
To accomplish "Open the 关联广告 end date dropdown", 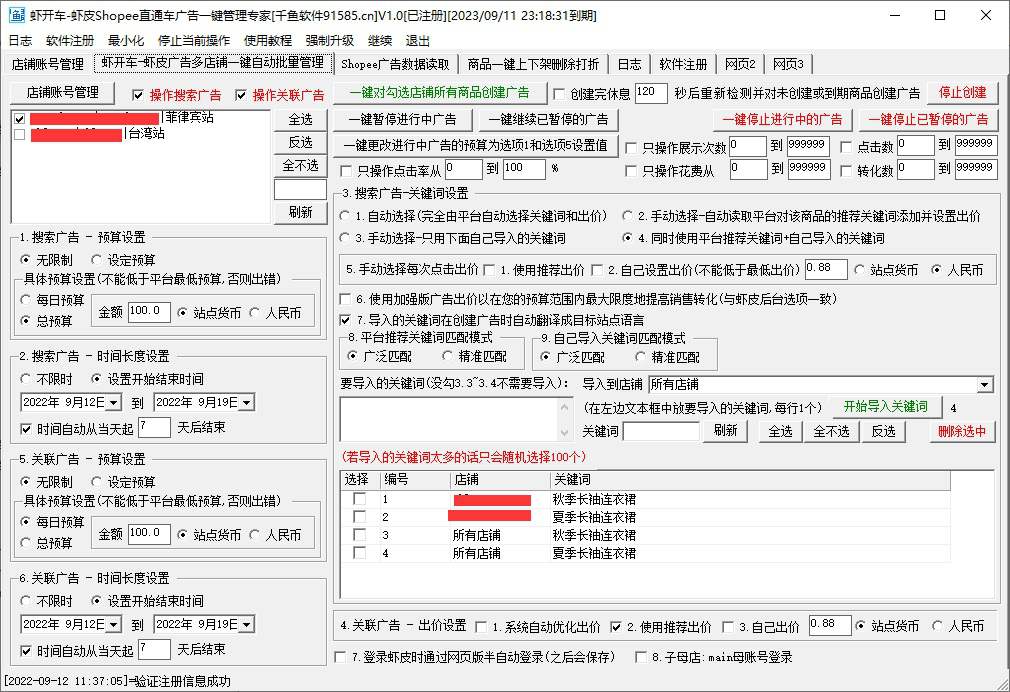I will point(246,624).
